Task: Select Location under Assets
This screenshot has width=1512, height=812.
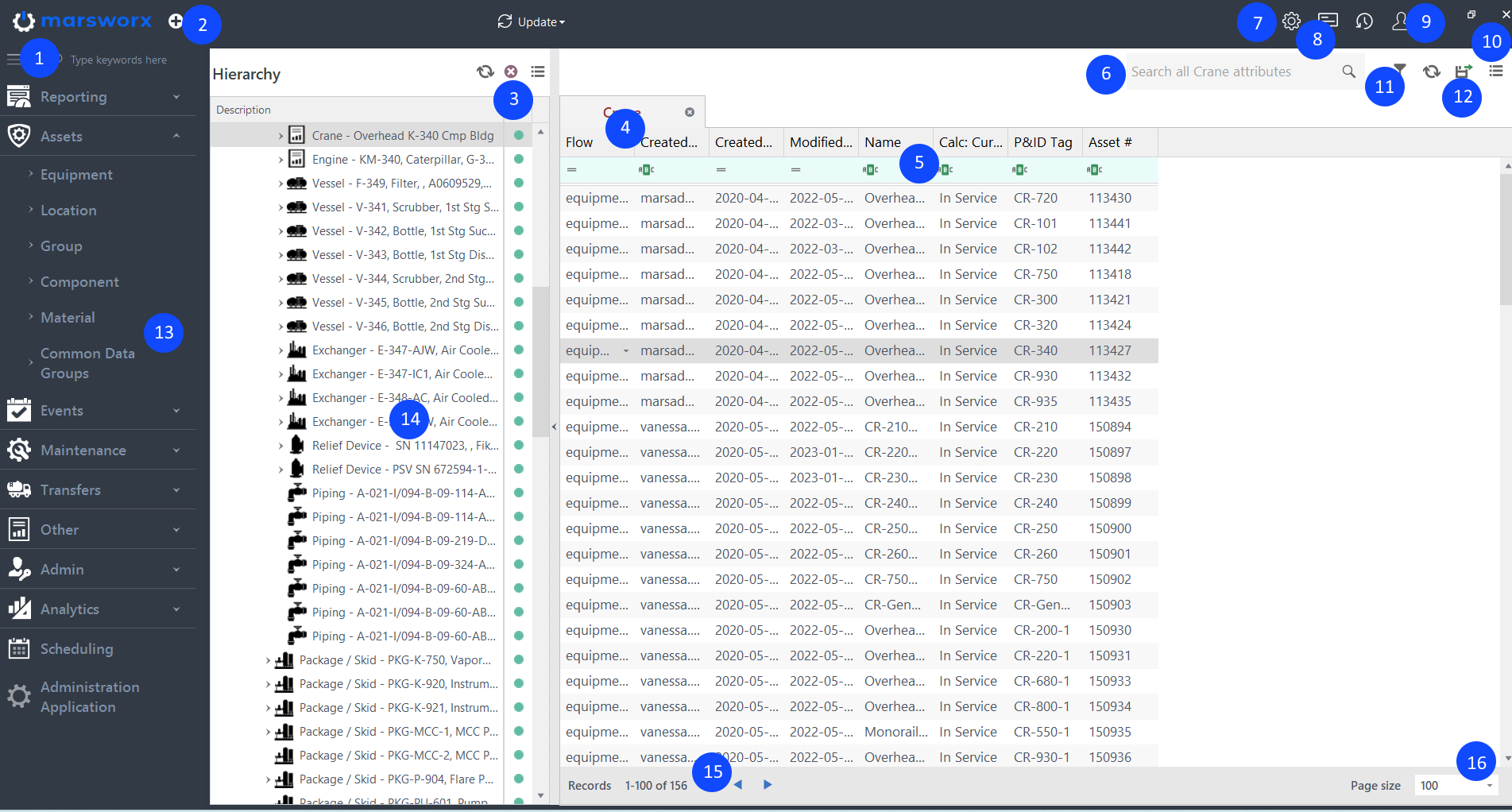Action: click(68, 210)
